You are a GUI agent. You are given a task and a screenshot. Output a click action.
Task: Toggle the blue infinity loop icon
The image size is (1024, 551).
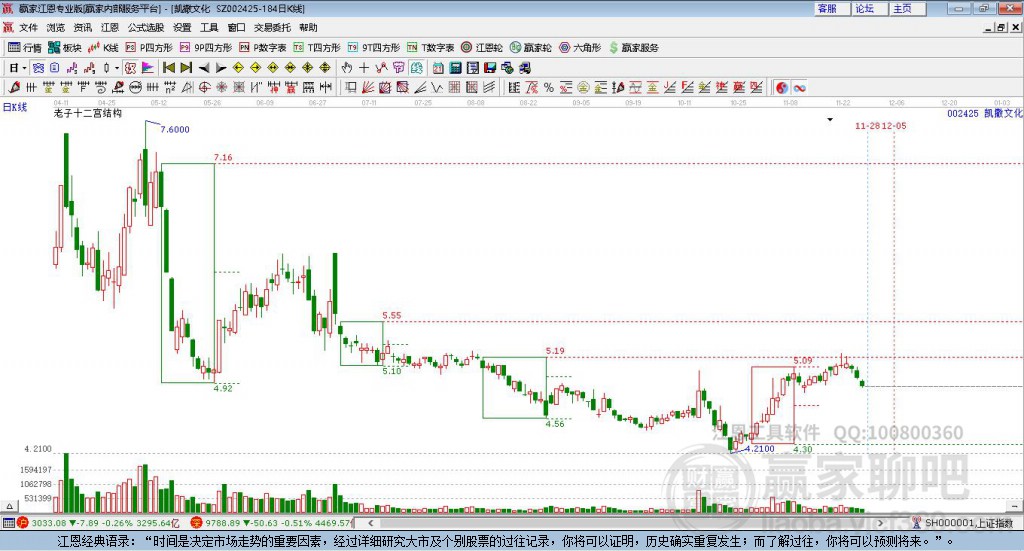(799, 87)
